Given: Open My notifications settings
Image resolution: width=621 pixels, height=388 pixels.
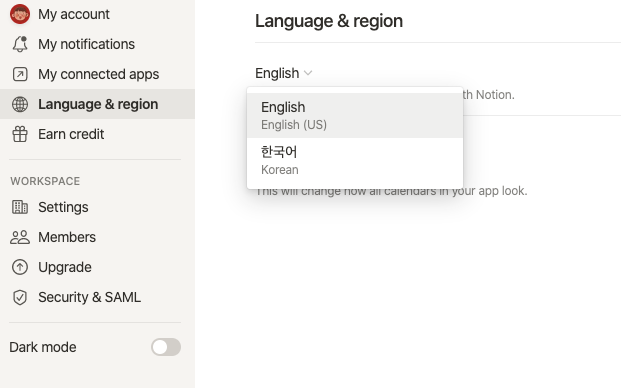Looking at the screenshot, I should [97, 44].
